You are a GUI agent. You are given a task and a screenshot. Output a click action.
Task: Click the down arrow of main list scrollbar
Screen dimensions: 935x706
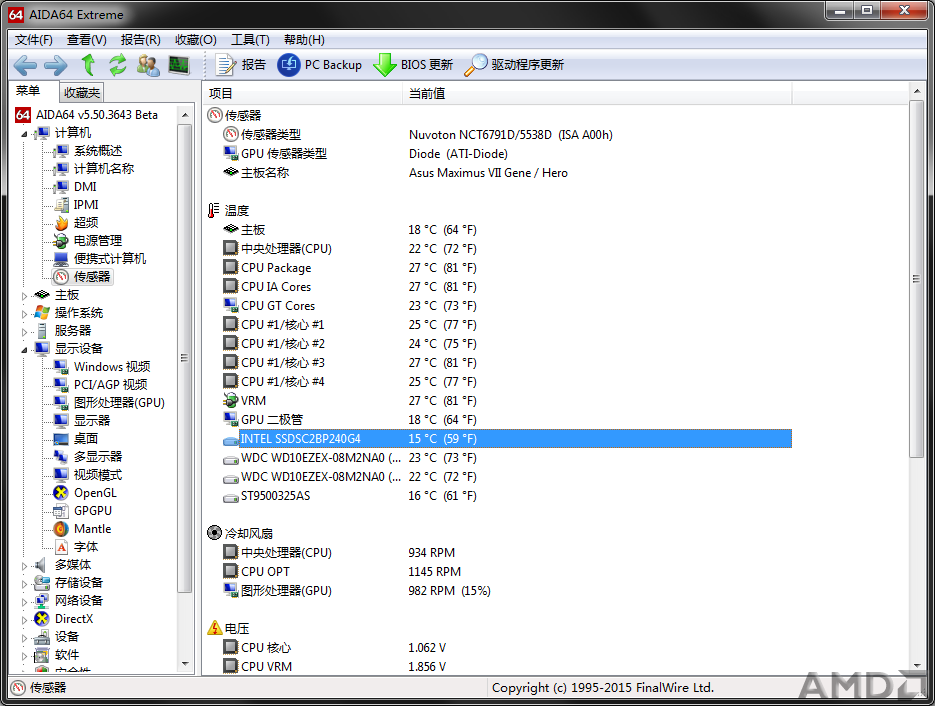point(917,665)
